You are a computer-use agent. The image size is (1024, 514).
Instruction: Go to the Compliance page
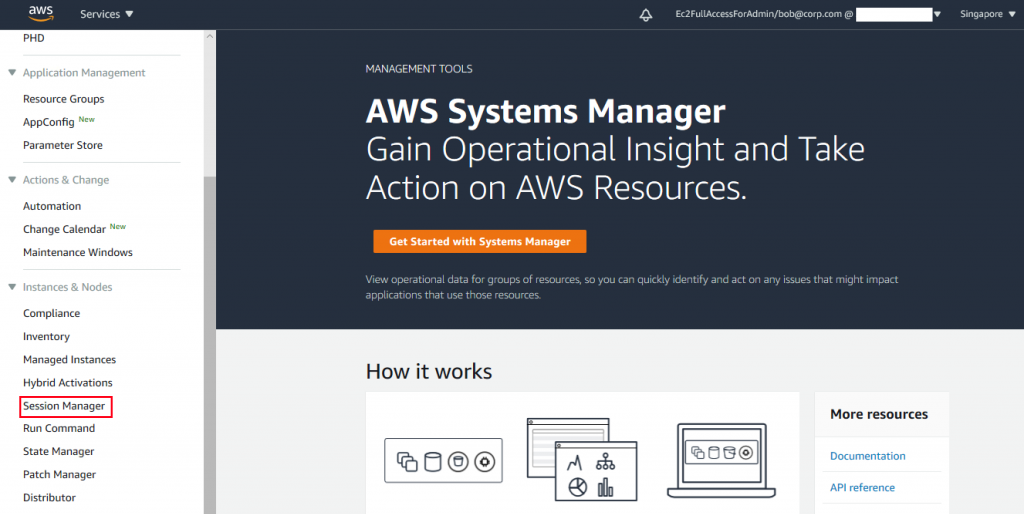click(x=52, y=313)
